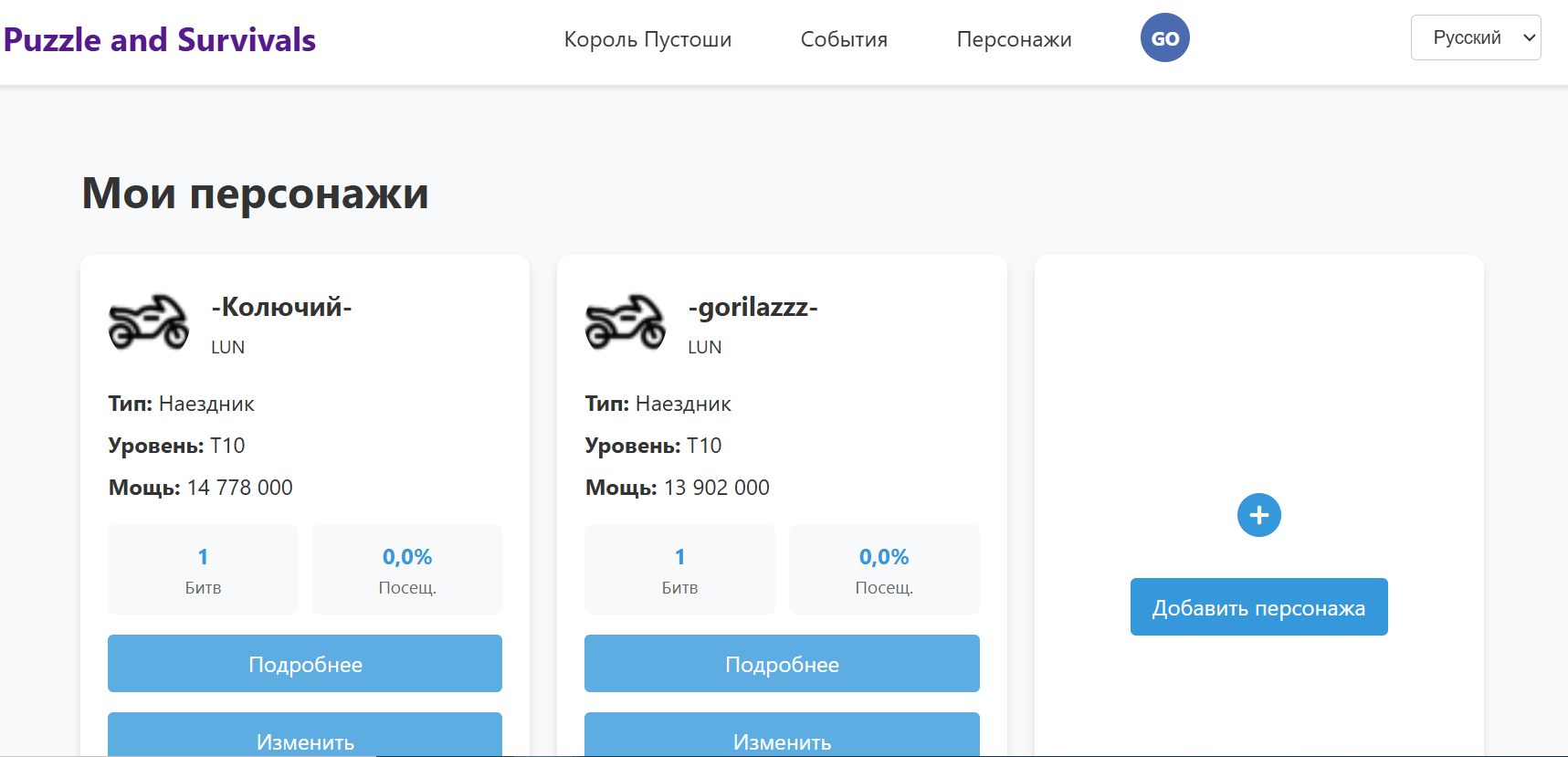Viewport: 1568px width, 757px height.
Task: Open the GO user avatar menu
Action: click(x=1164, y=38)
